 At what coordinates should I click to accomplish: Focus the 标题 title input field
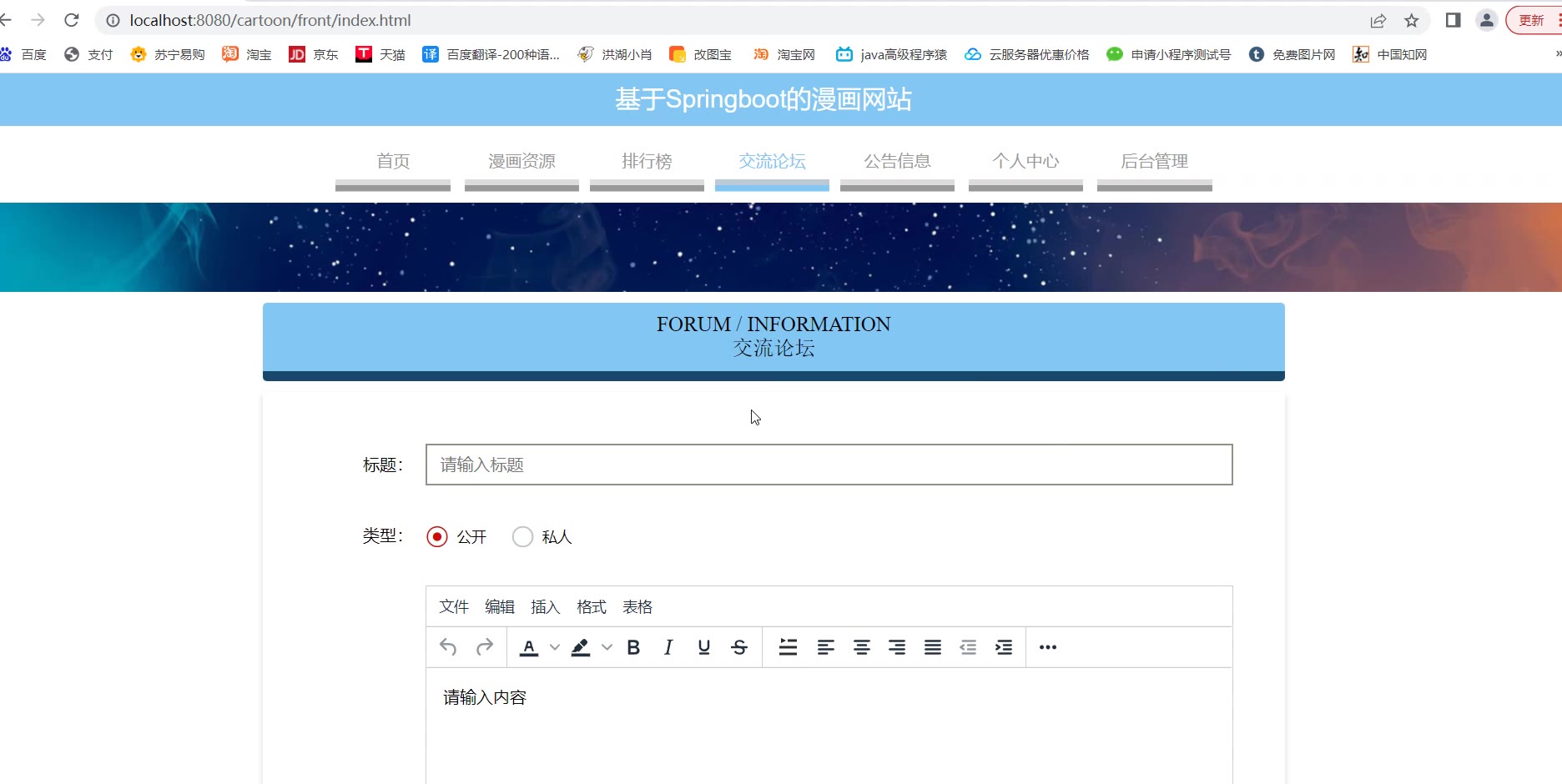[829, 465]
